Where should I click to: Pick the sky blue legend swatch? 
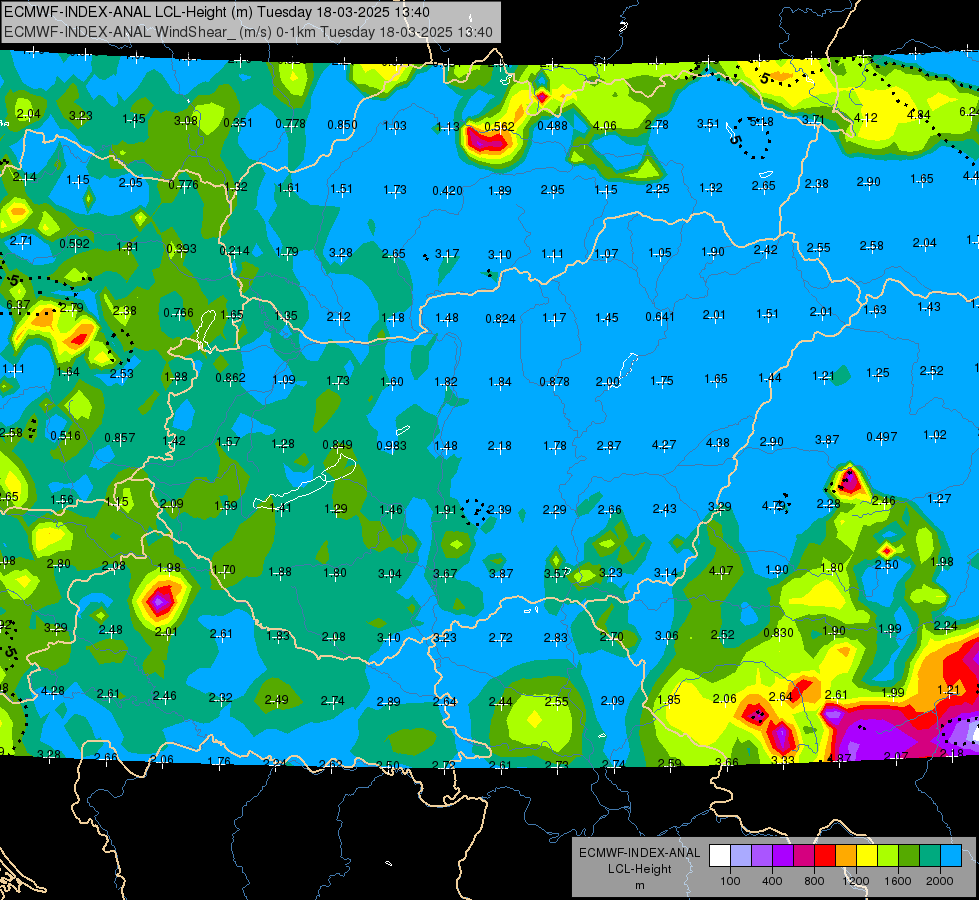tap(951, 855)
